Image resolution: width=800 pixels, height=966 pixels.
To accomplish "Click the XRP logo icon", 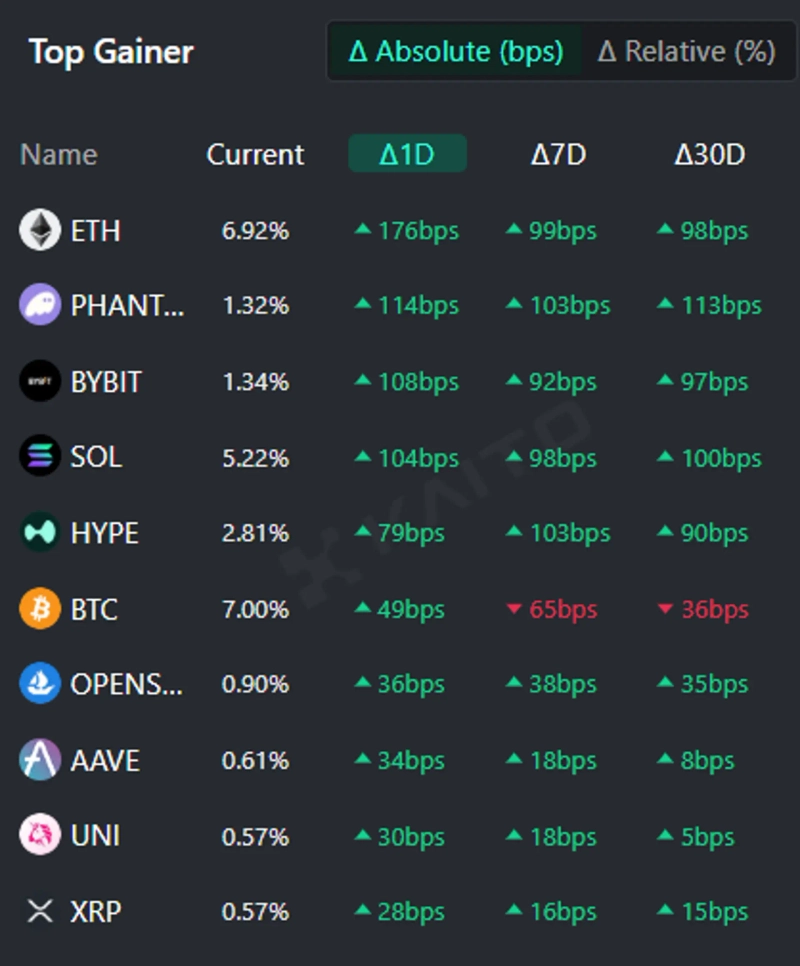I will (40, 911).
